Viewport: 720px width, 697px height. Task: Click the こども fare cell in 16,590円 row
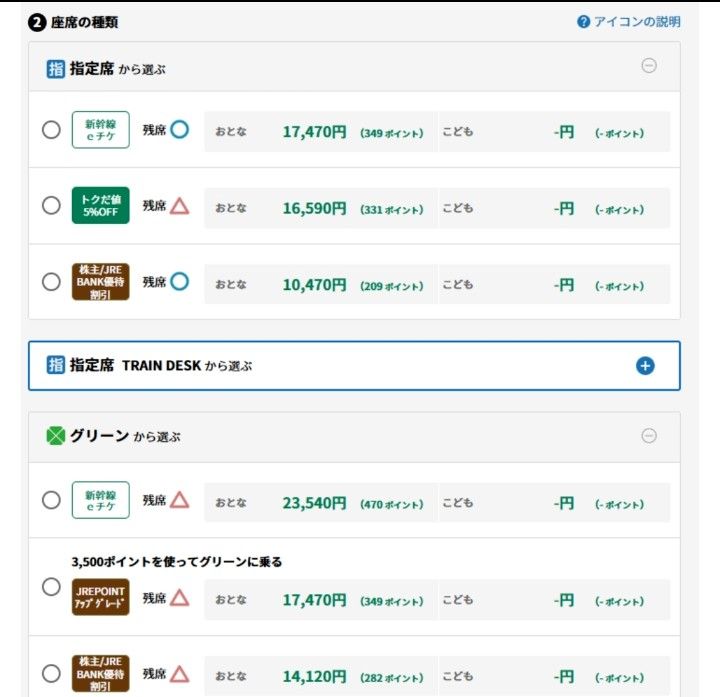point(554,208)
